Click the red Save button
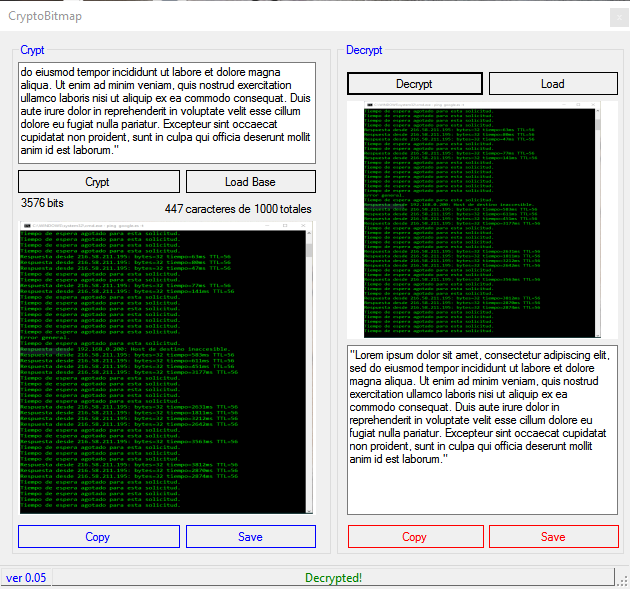630x589 pixels. pyautogui.click(x=554, y=536)
